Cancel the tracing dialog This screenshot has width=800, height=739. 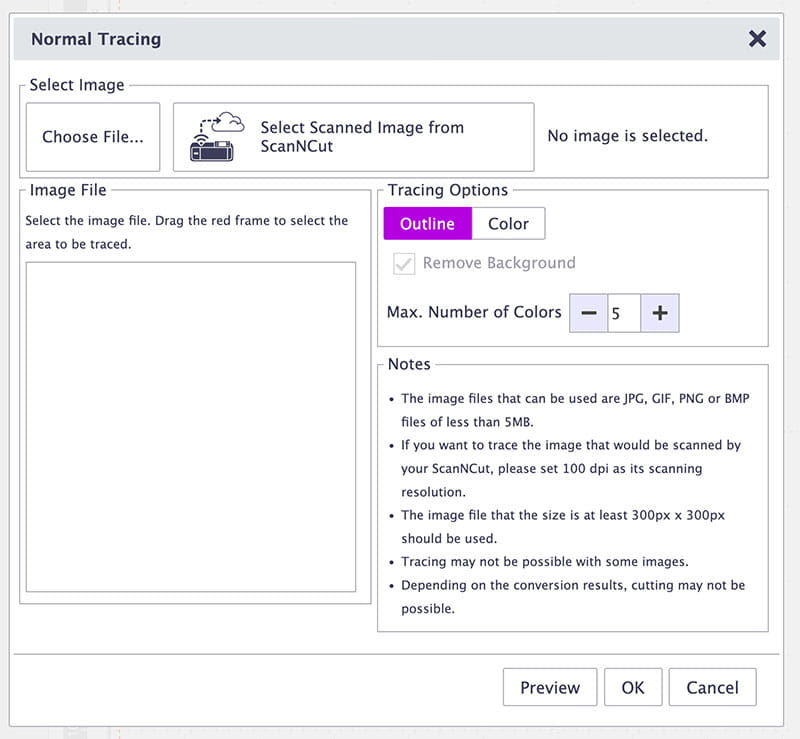pos(712,688)
